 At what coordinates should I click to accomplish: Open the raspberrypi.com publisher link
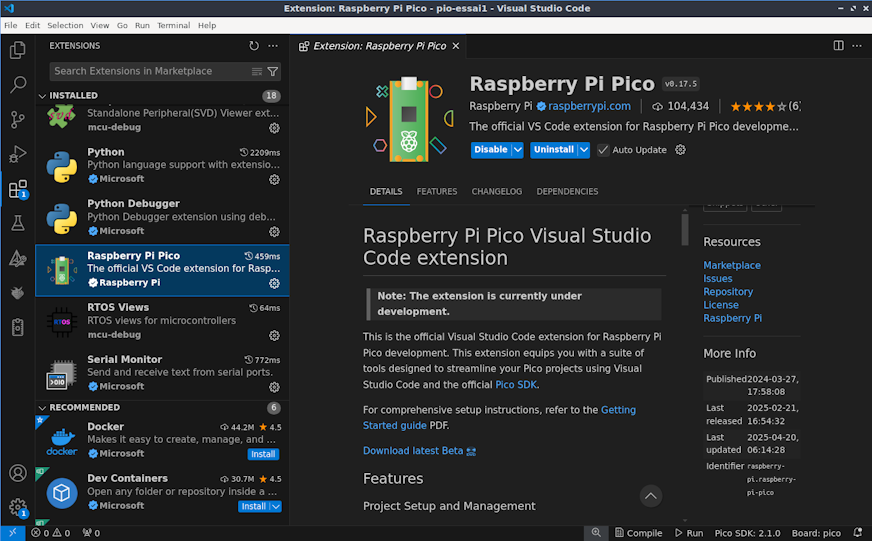pos(589,106)
